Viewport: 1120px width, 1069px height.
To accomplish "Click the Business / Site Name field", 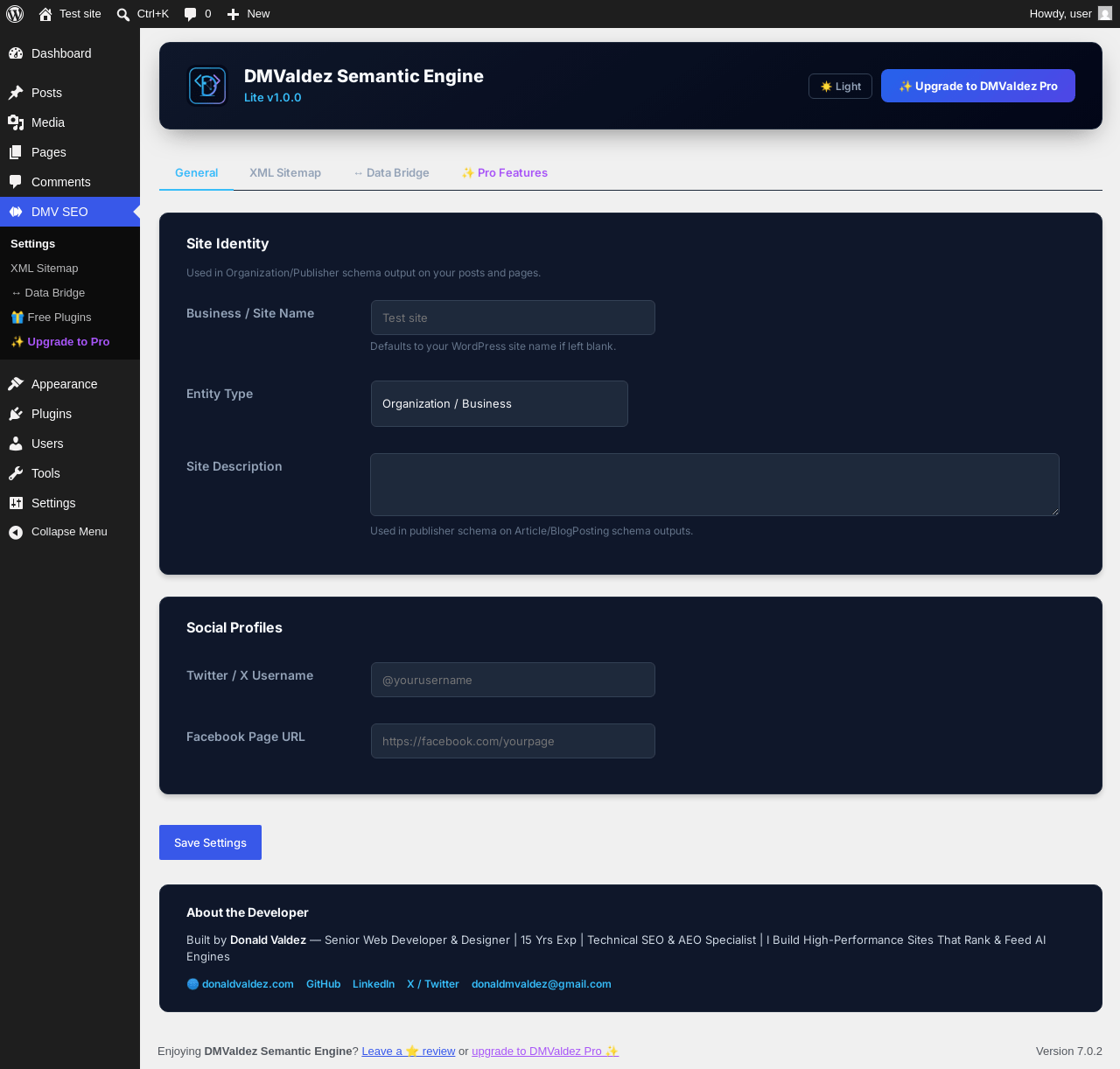I will click(513, 318).
